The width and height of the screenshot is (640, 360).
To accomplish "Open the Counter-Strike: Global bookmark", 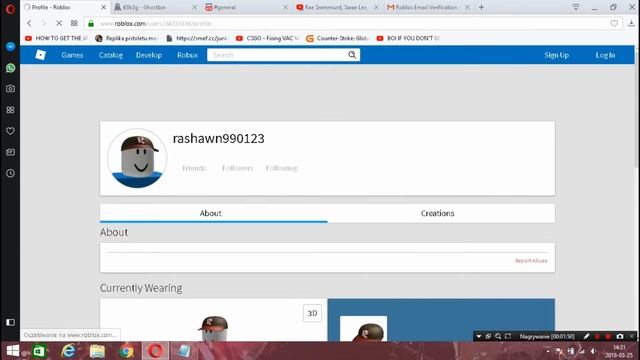I will tap(338, 38).
